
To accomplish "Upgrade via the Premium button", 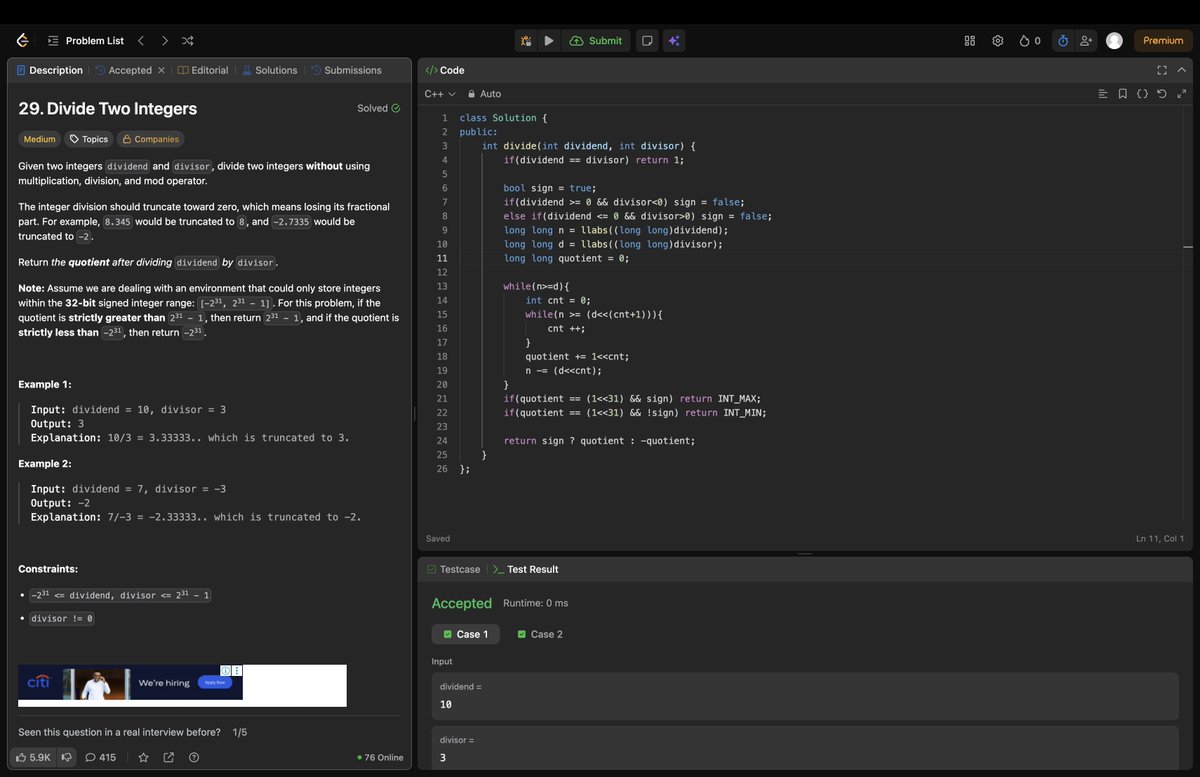I will [1162, 40].
